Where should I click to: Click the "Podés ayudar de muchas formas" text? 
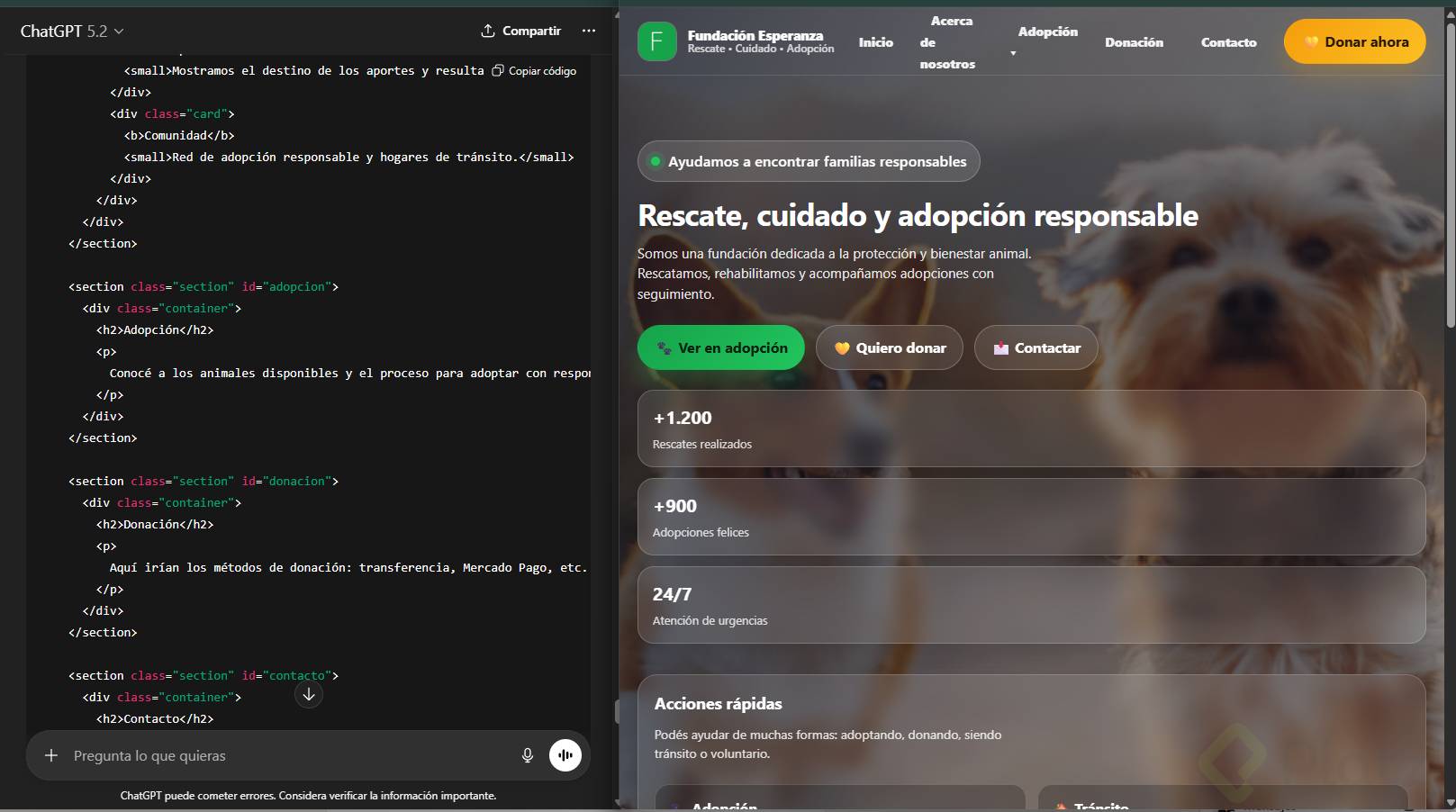(828, 744)
